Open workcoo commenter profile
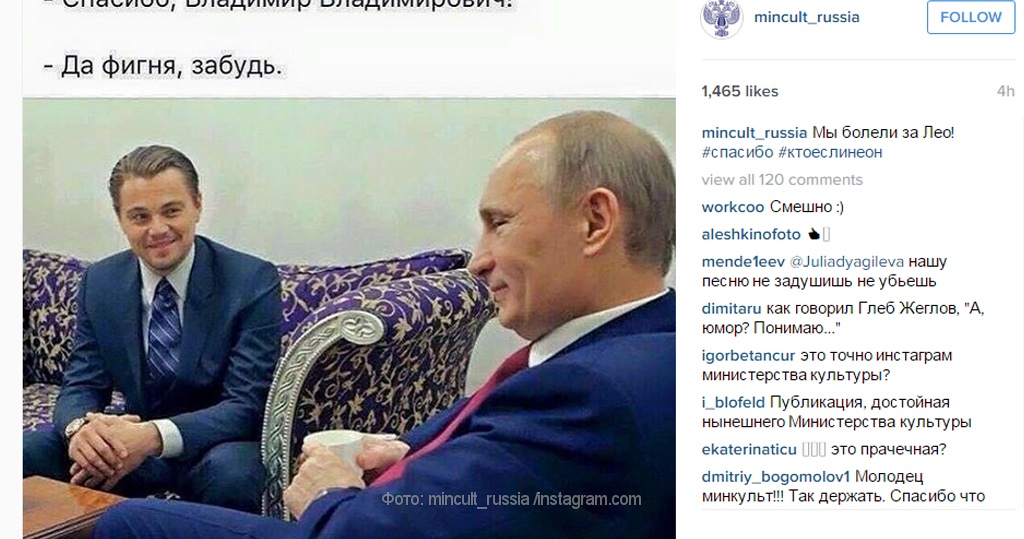This screenshot has width=1024, height=539. [733, 207]
